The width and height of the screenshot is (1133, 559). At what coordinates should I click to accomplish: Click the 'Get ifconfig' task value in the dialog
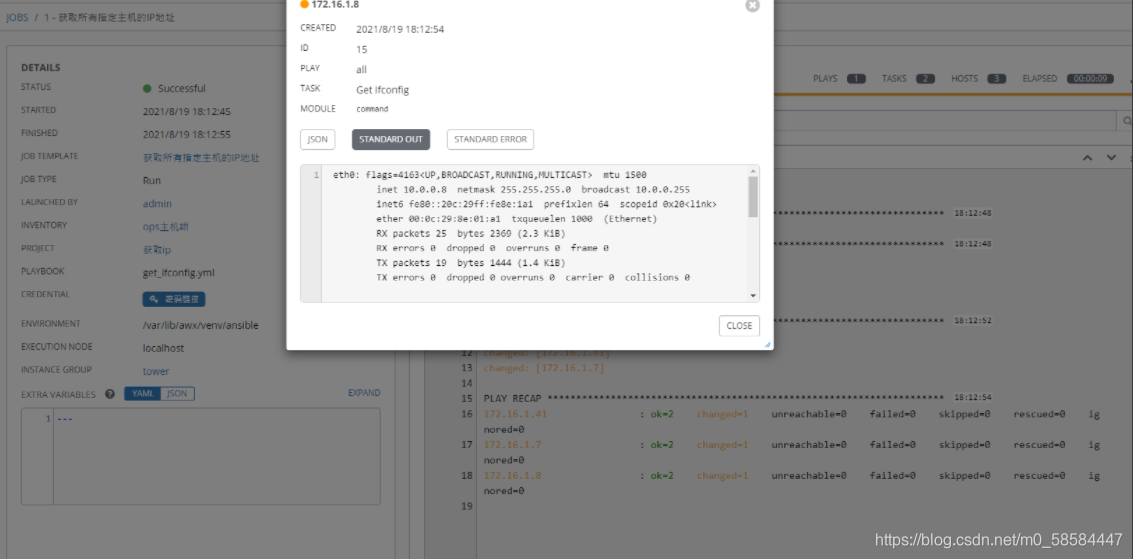tap(383, 90)
